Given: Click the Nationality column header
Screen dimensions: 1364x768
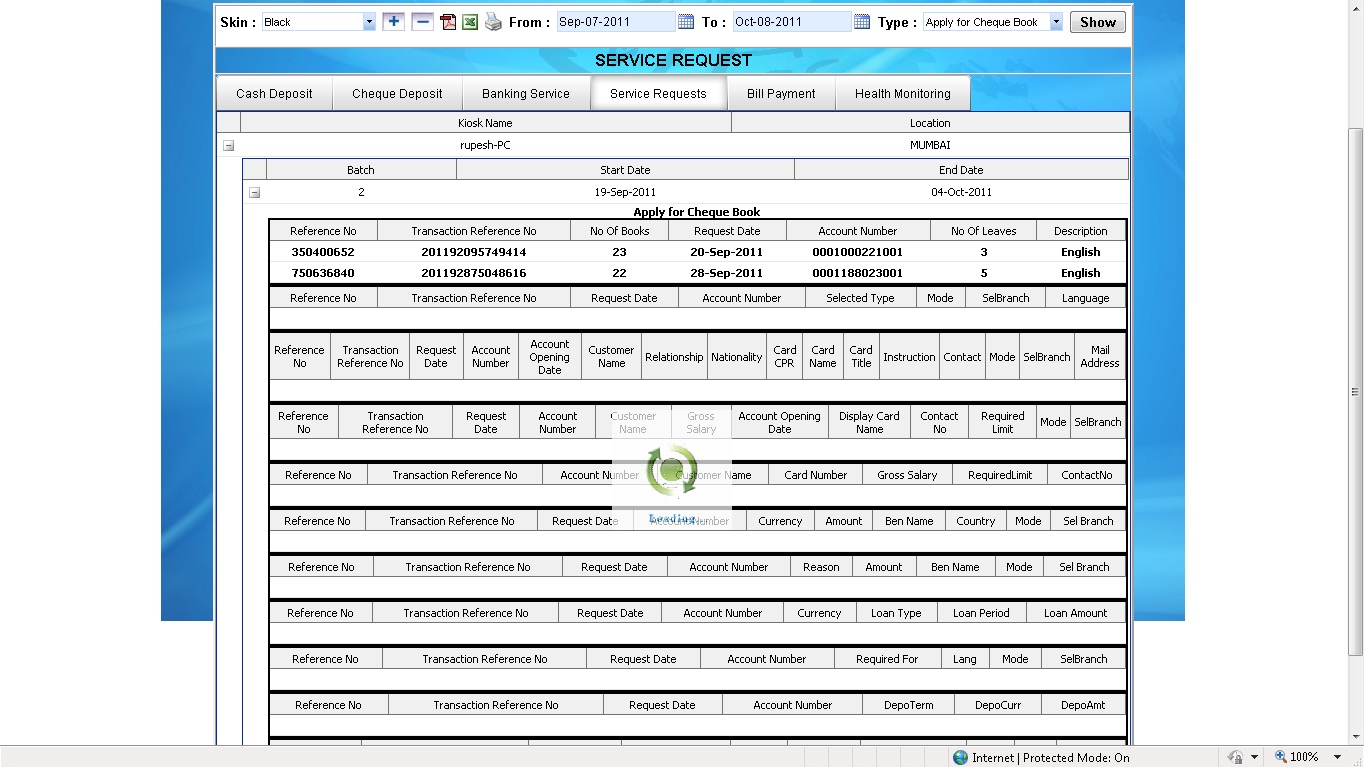Looking at the screenshot, I should click(x=737, y=357).
